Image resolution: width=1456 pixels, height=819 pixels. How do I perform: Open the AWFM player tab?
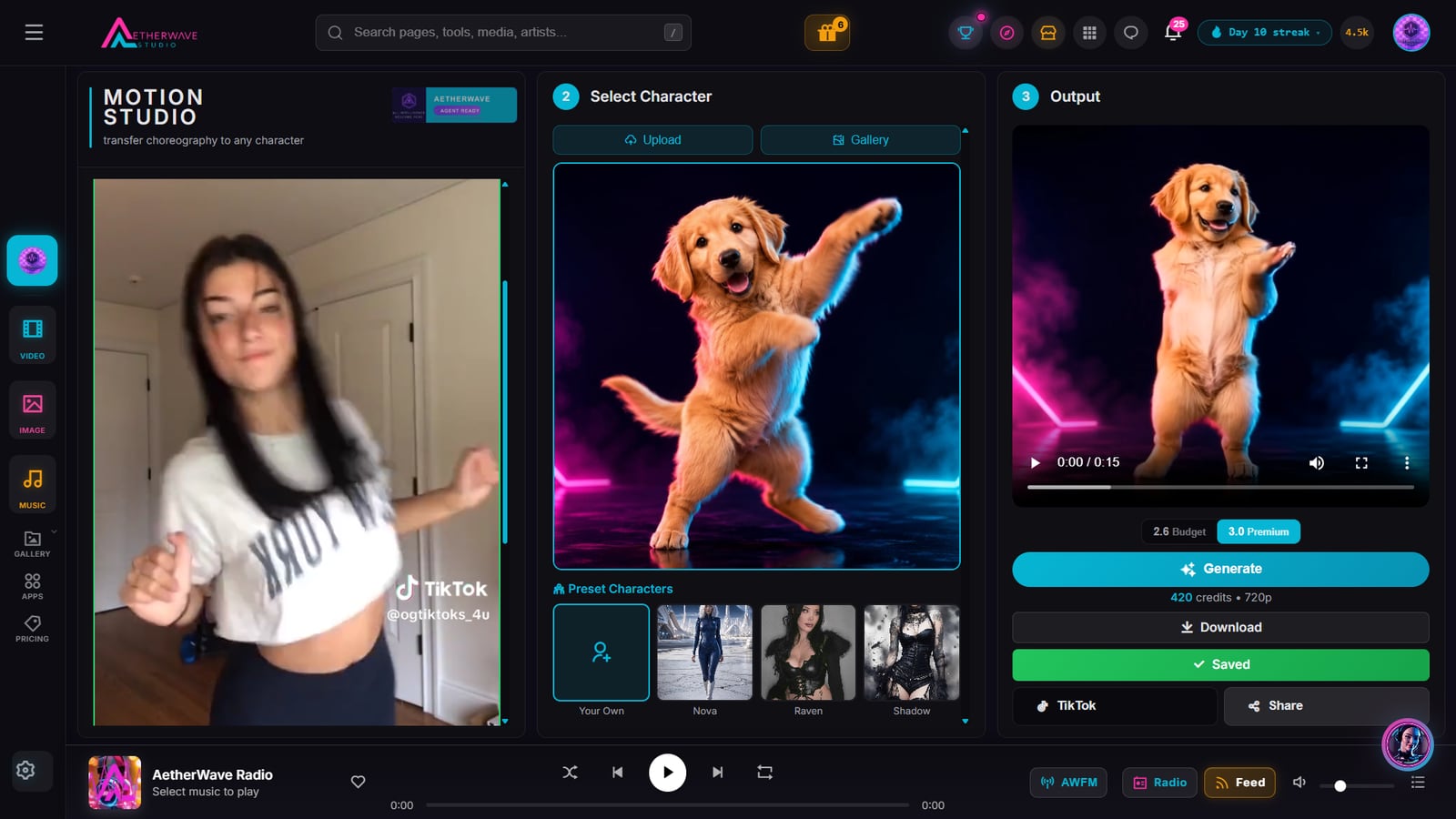1068,783
